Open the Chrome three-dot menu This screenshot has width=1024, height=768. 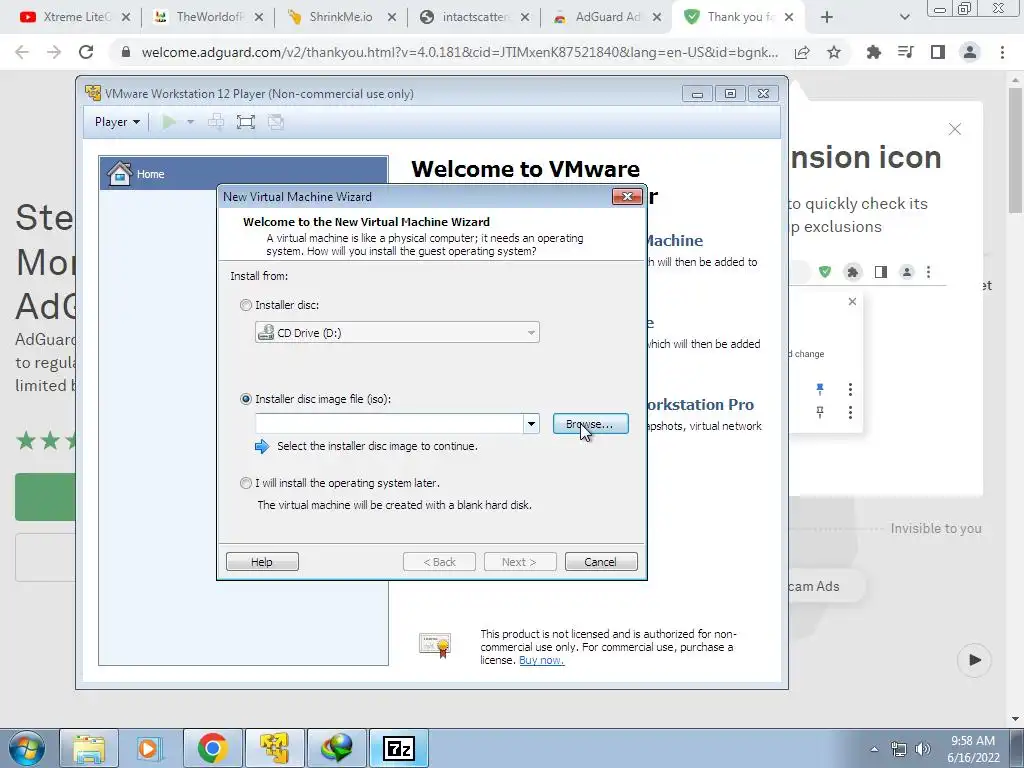pos(1002,52)
